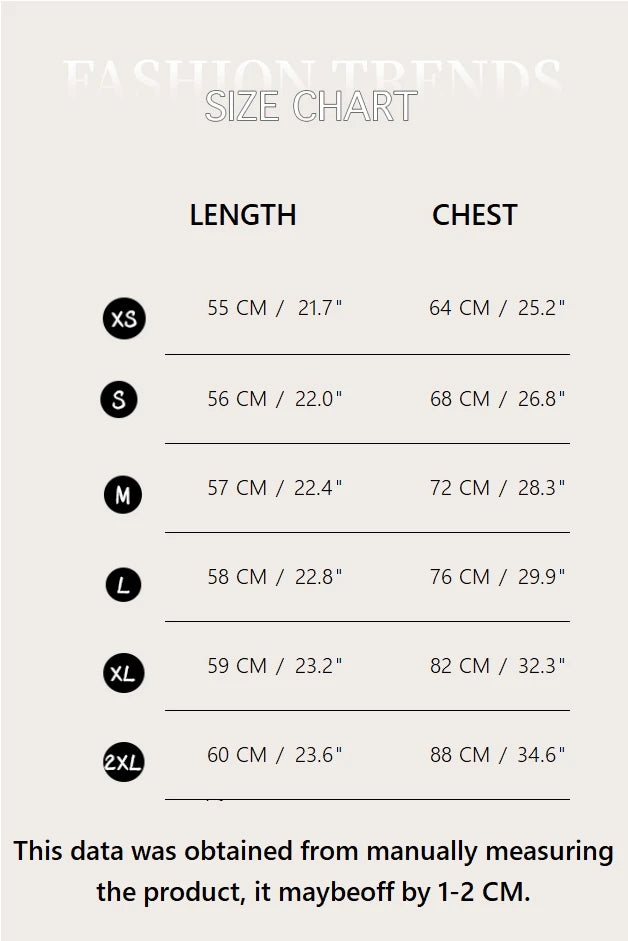Screen dimensions: 628x941
Task: Click XS length value 55 CM
Action: 237,308
